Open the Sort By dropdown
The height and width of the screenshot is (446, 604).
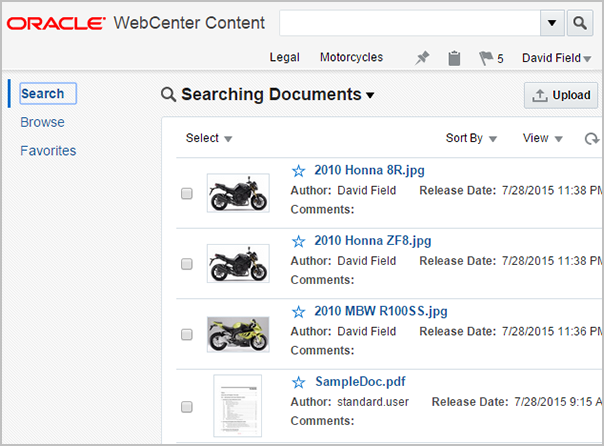pos(471,138)
